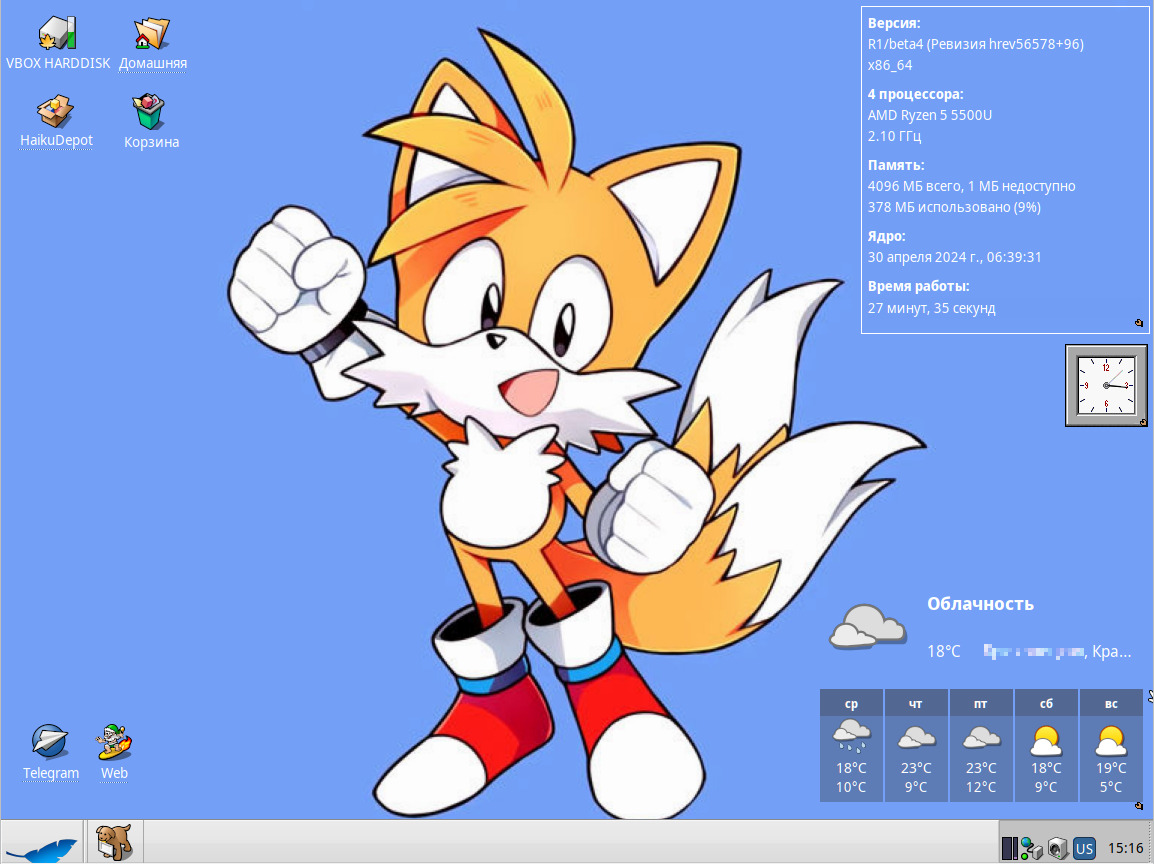Open the speaker volume tray icon
This screenshot has height=864, width=1154.
[x=1057, y=849]
